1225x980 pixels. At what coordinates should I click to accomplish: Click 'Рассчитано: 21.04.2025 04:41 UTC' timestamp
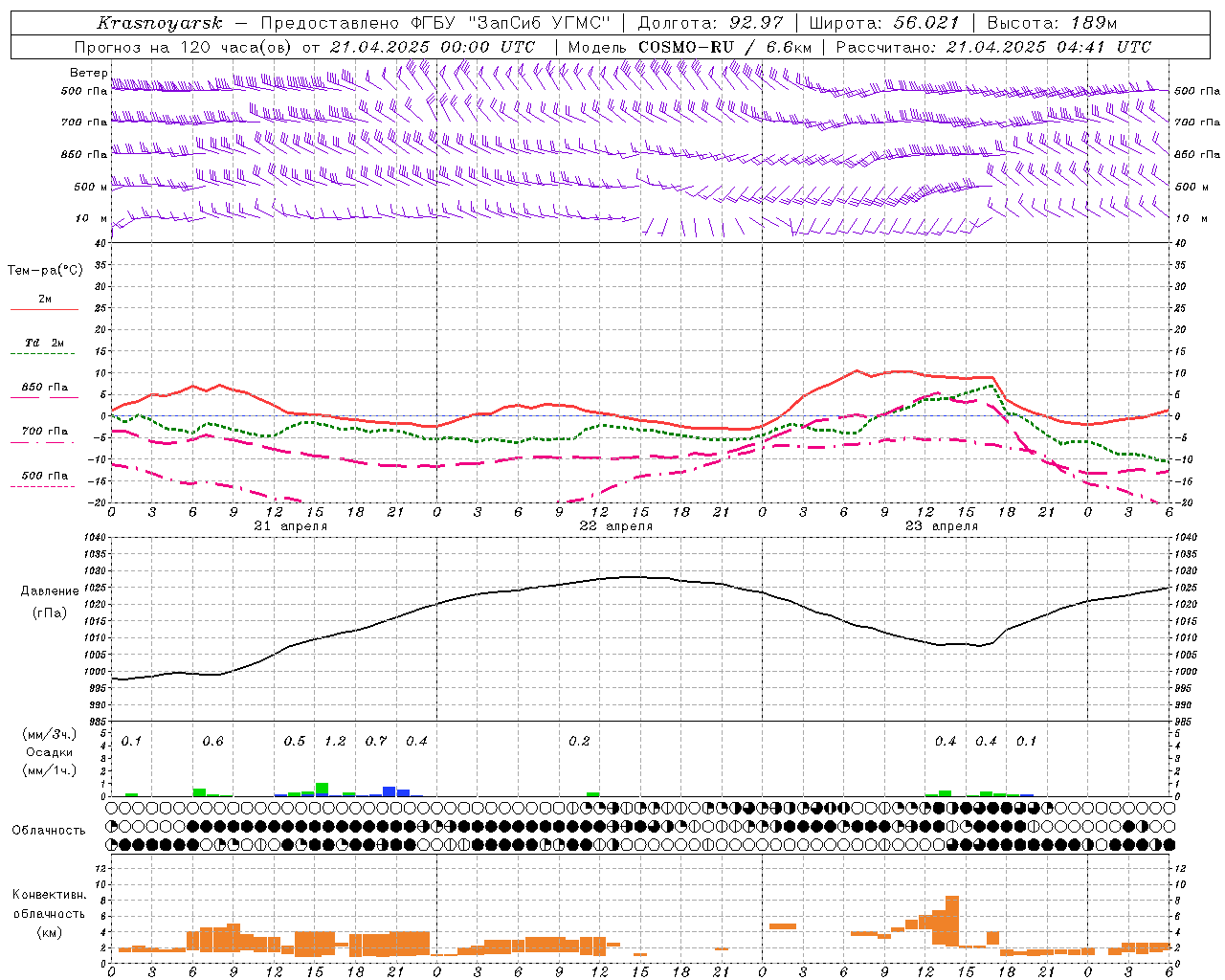click(993, 47)
